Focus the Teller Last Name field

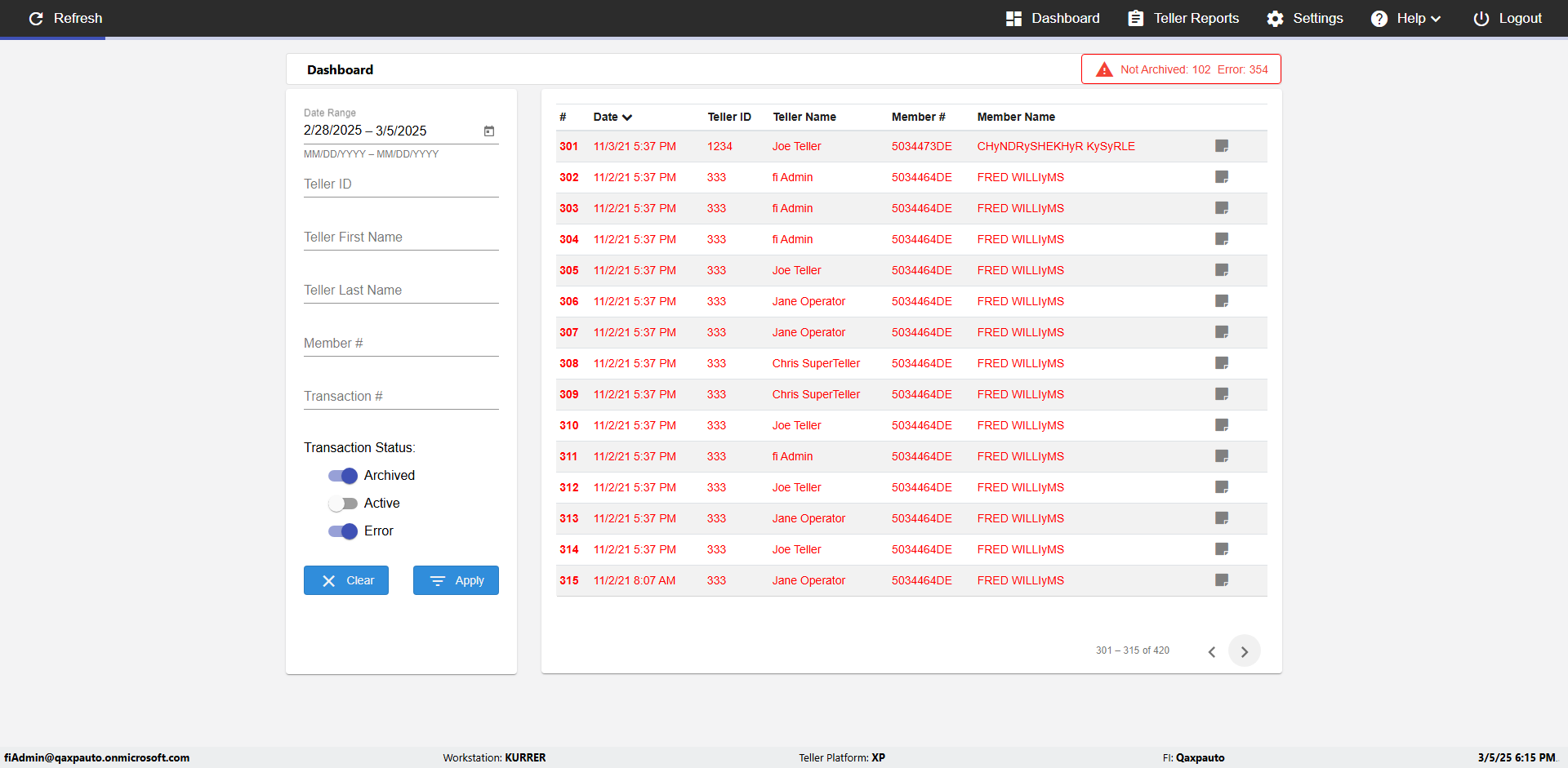pos(401,291)
